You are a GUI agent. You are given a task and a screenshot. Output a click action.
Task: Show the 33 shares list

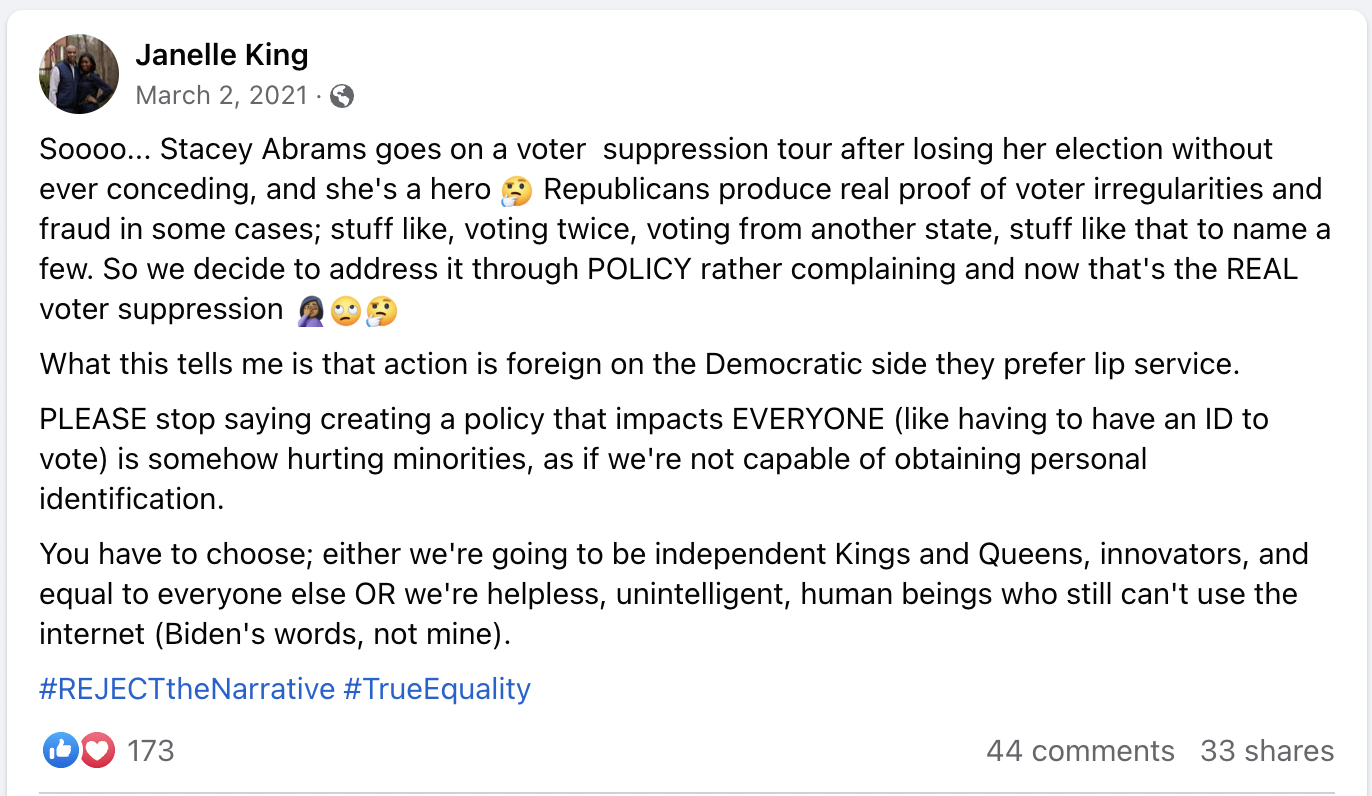point(1267,751)
